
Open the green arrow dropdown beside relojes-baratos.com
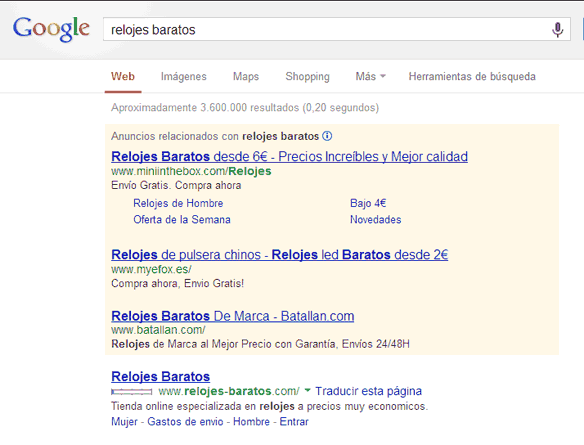[308, 391]
